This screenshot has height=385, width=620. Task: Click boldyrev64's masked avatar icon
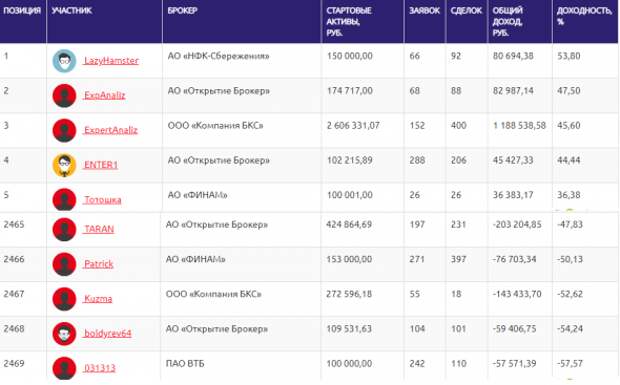coord(64,334)
